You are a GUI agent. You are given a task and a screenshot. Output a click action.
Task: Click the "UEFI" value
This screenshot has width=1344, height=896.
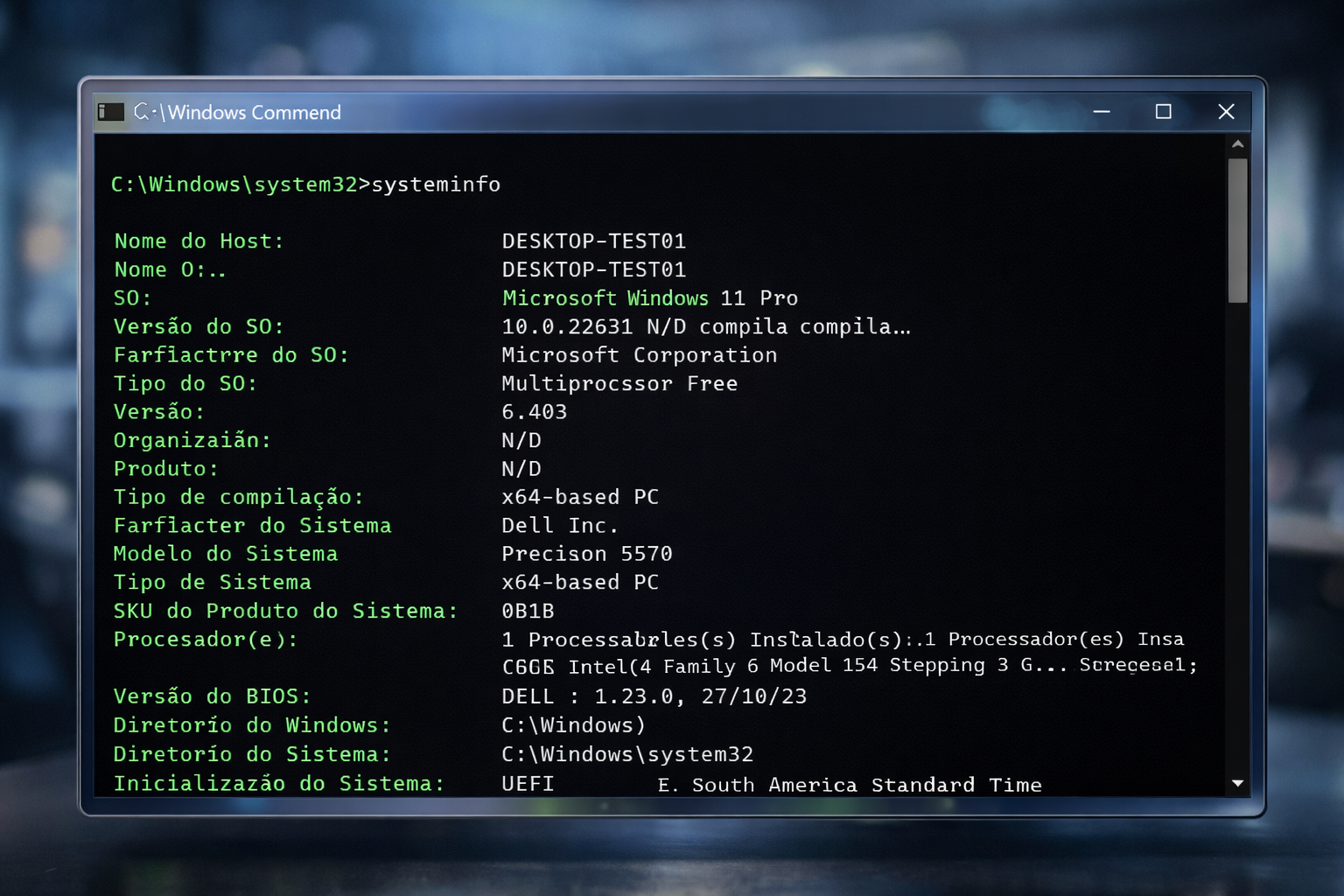(x=528, y=783)
